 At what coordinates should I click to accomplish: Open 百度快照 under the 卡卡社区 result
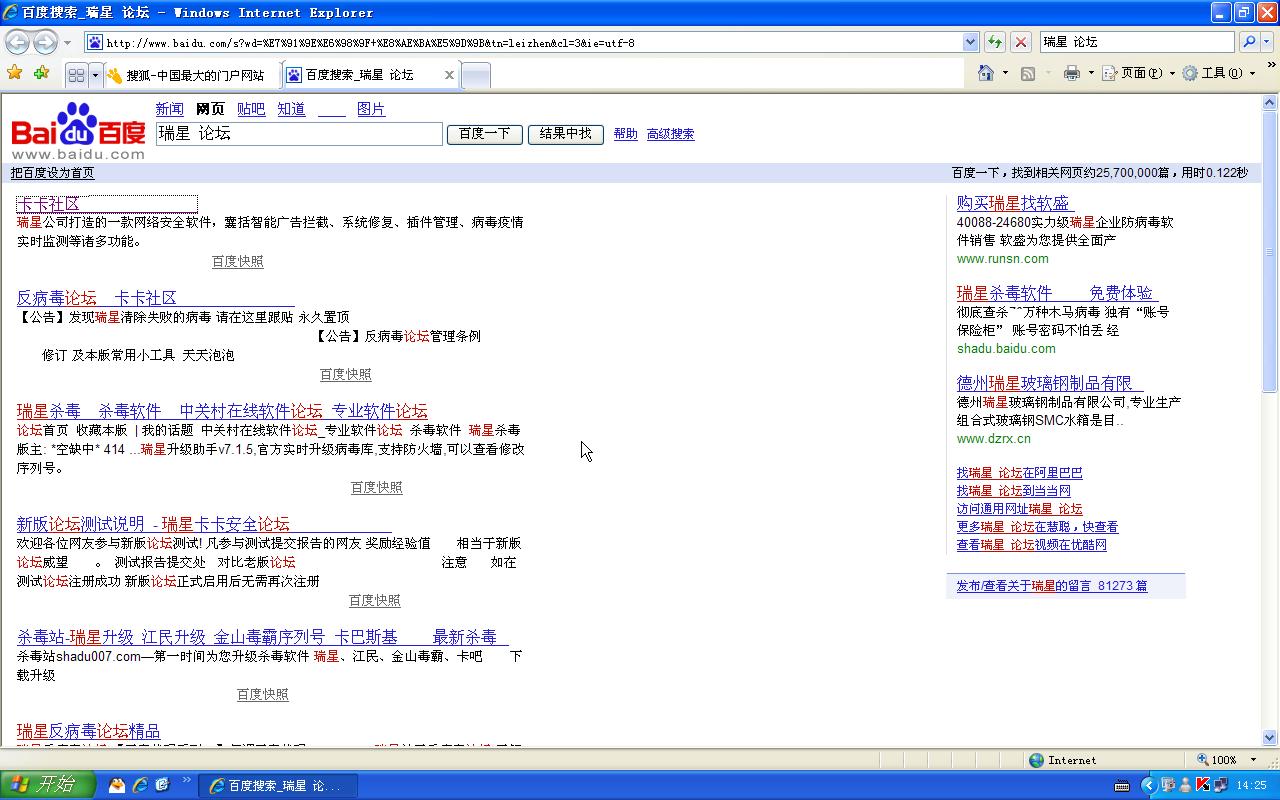238,261
